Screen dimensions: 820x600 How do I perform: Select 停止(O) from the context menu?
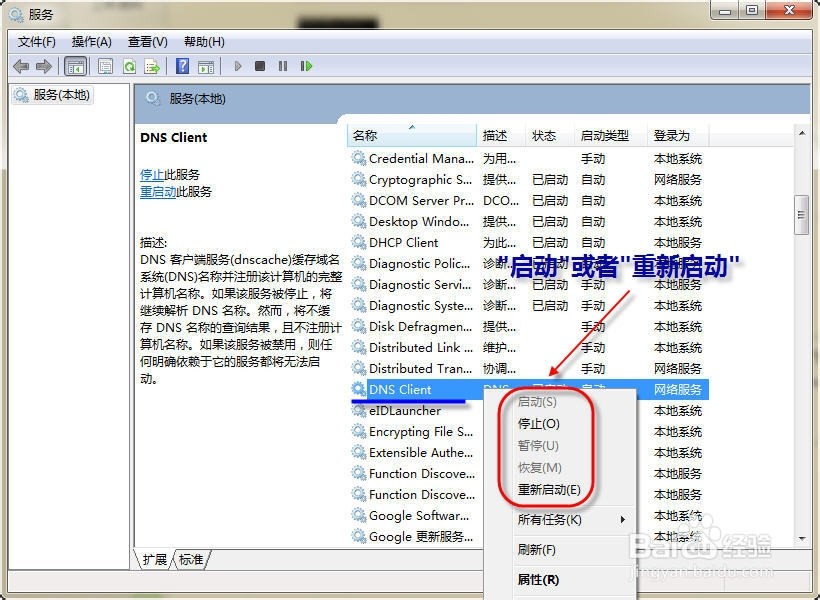pos(538,424)
